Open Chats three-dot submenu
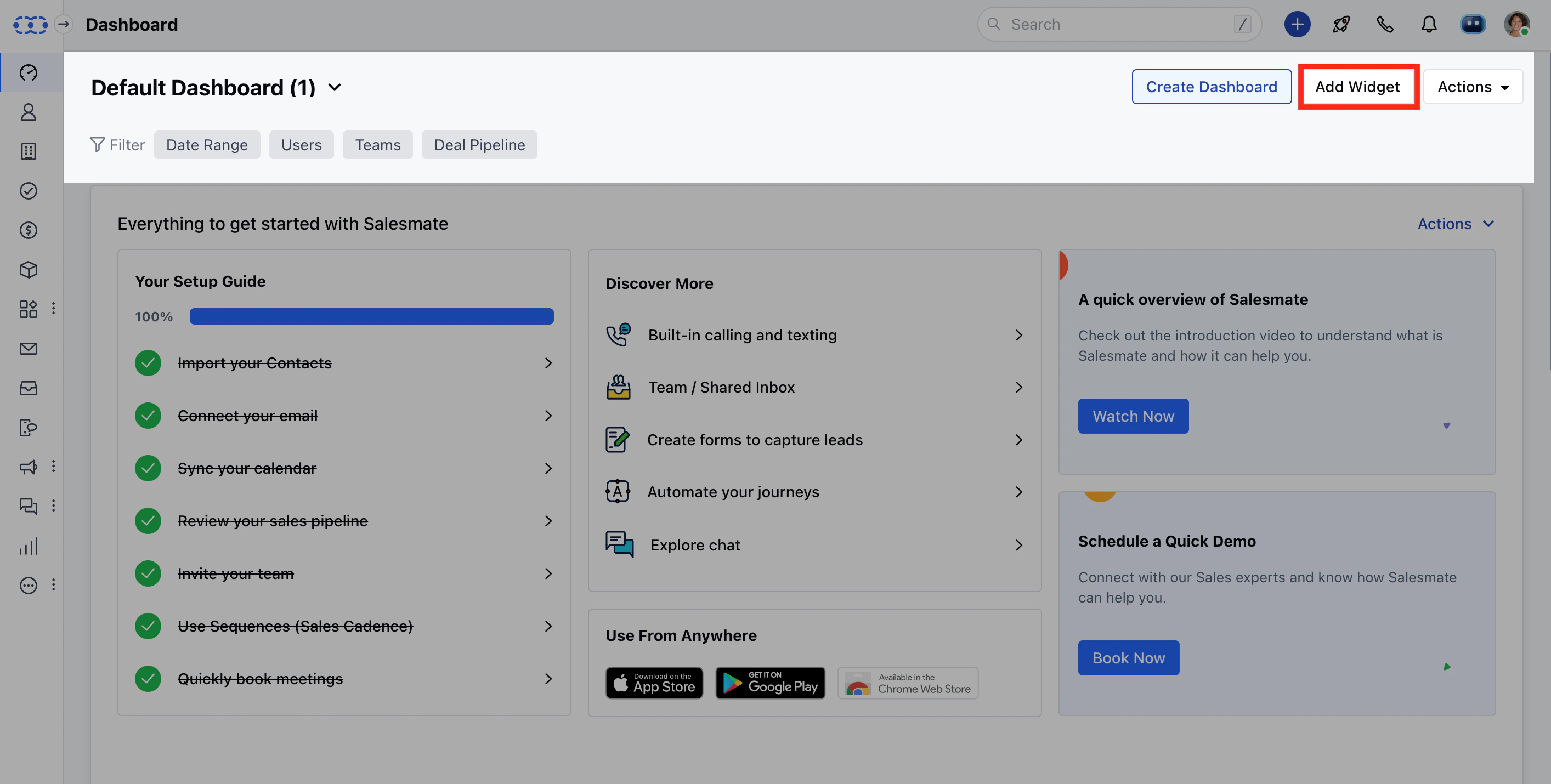The width and height of the screenshot is (1551, 784). pyautogui.click(x=54, y=506)
